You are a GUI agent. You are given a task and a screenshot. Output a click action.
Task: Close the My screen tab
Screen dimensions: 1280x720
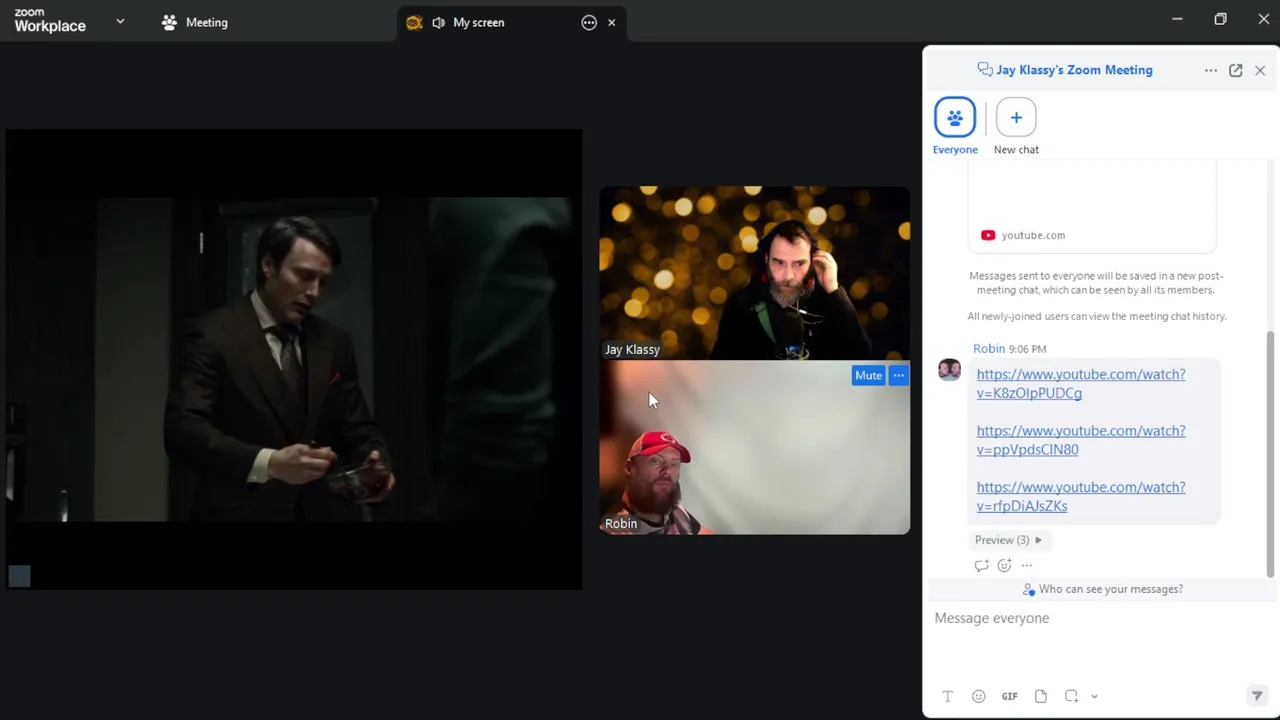click(x=612, y=22)
